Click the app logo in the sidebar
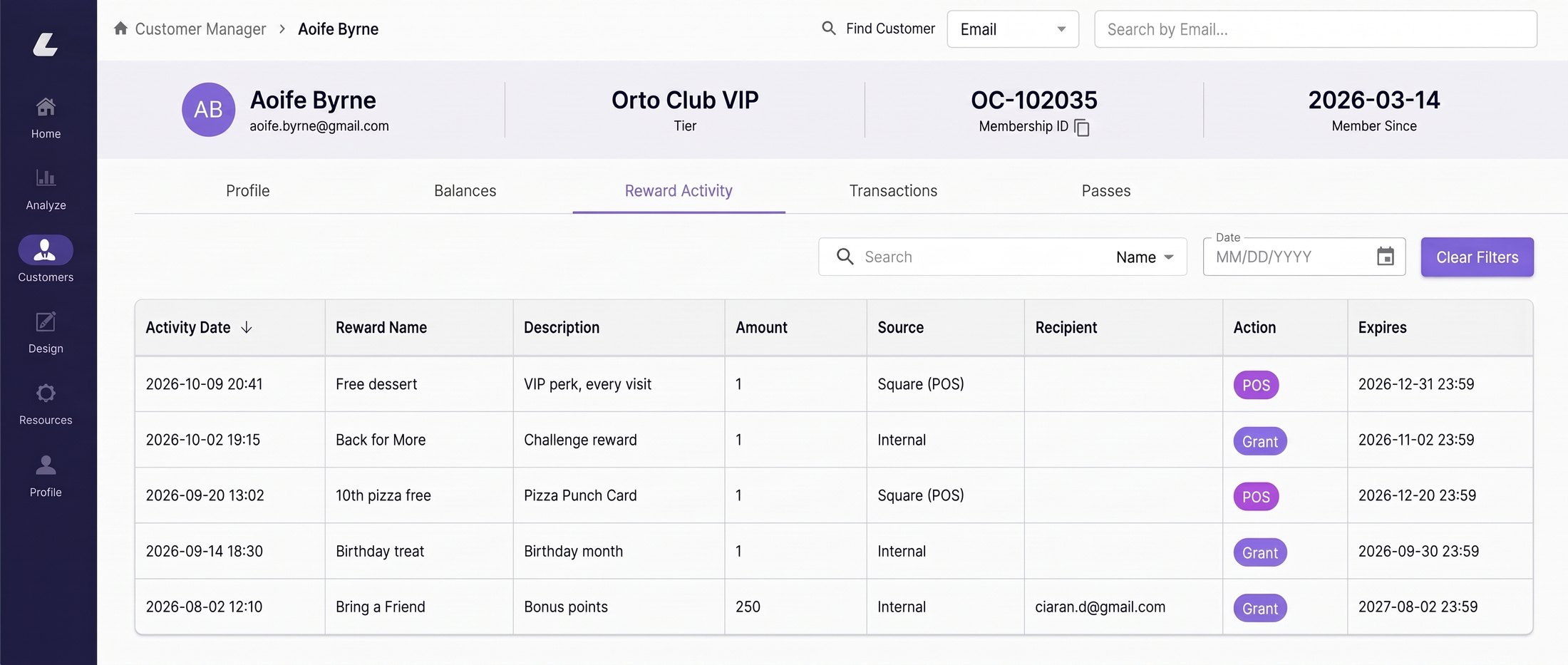Screen dimensions: 1568x665 pyautogui.click(x=46, y=44)
